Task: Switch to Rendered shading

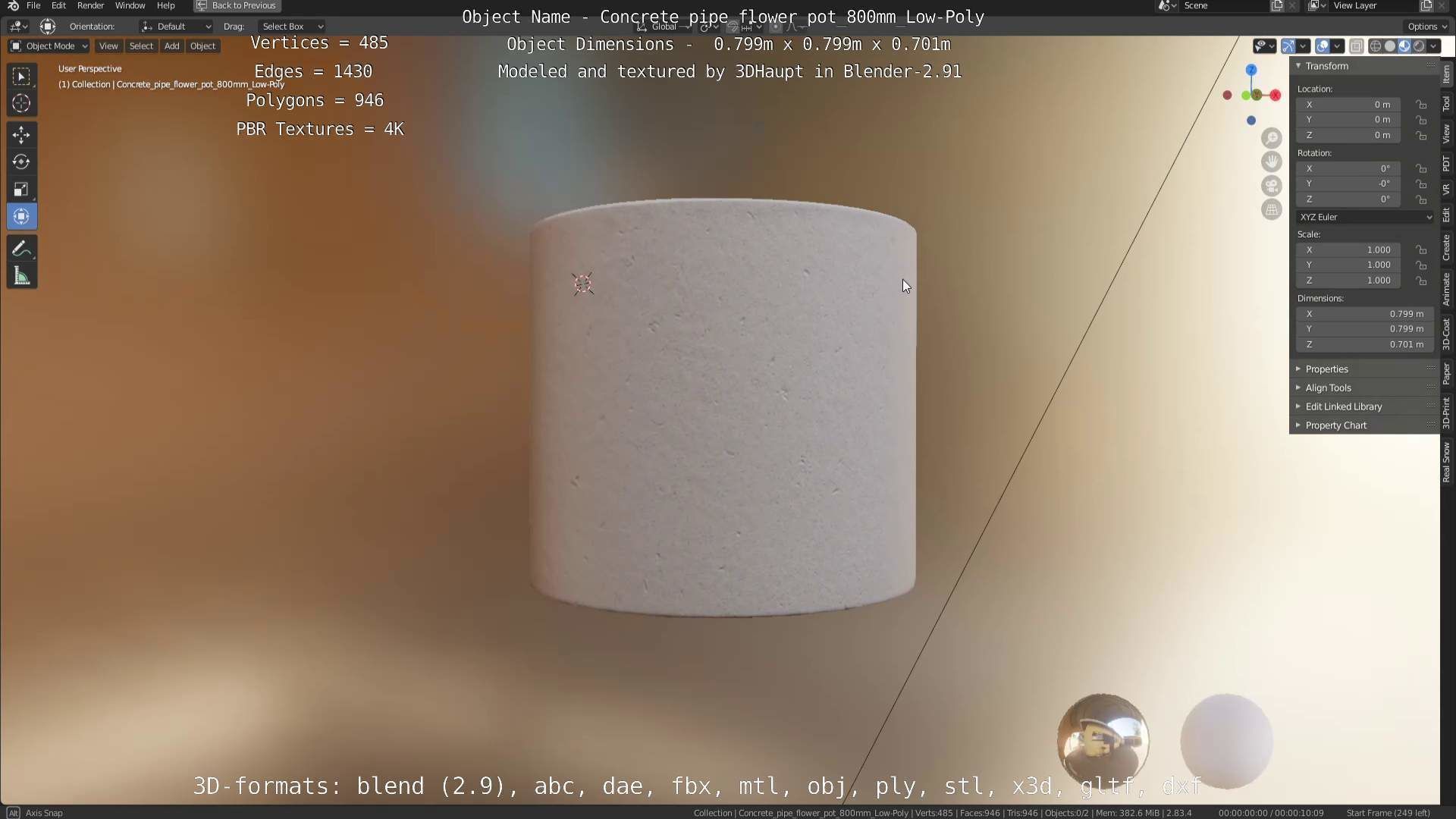Action: 1419,46
